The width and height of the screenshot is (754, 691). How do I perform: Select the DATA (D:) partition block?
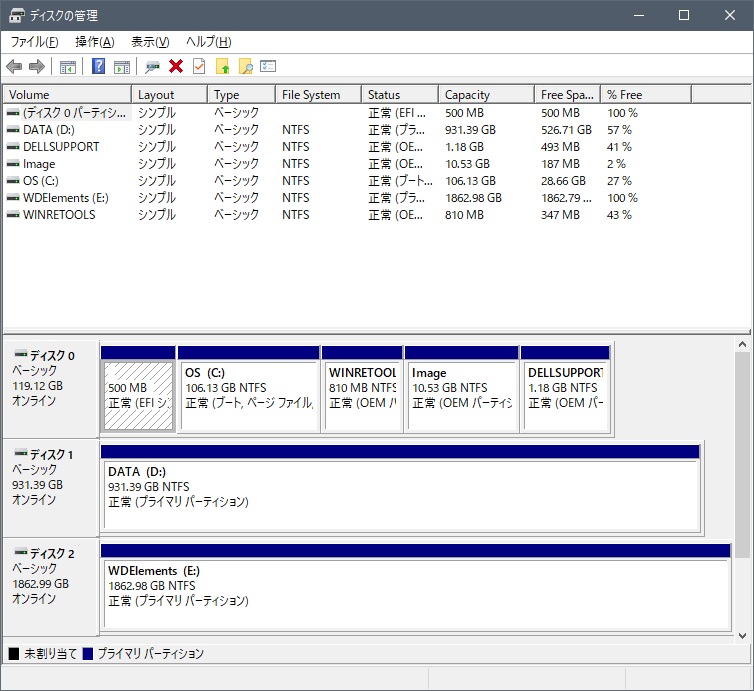pyautogui.click(x=402, y=495)
